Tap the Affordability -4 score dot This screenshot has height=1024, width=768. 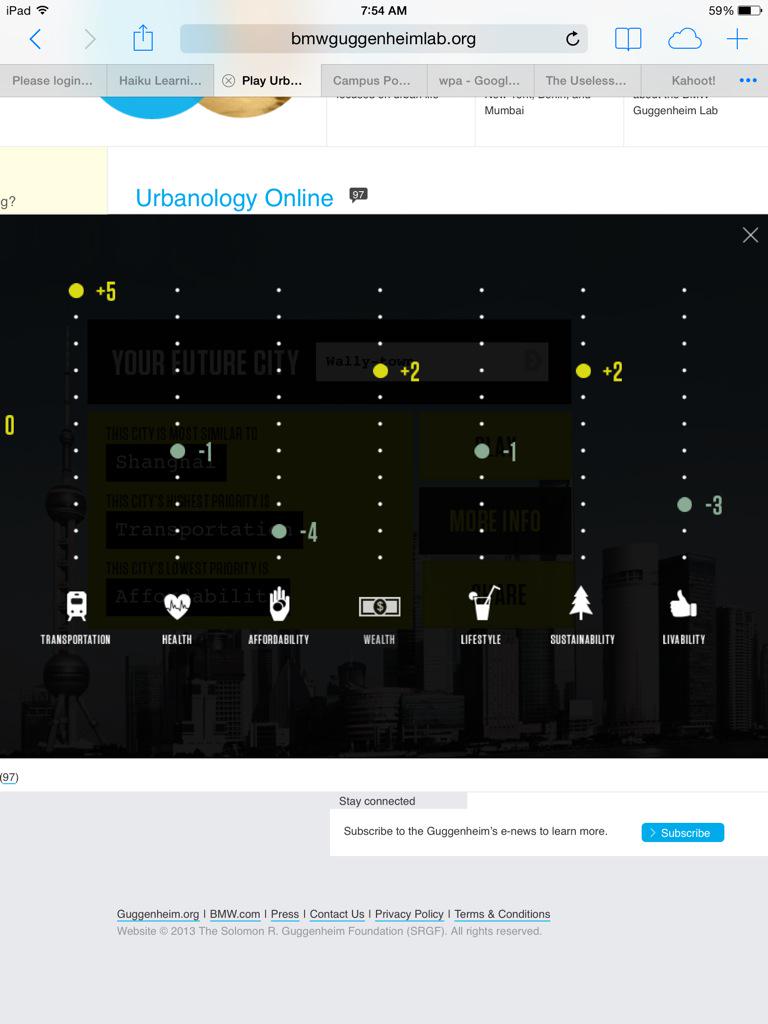pos(279,531)
